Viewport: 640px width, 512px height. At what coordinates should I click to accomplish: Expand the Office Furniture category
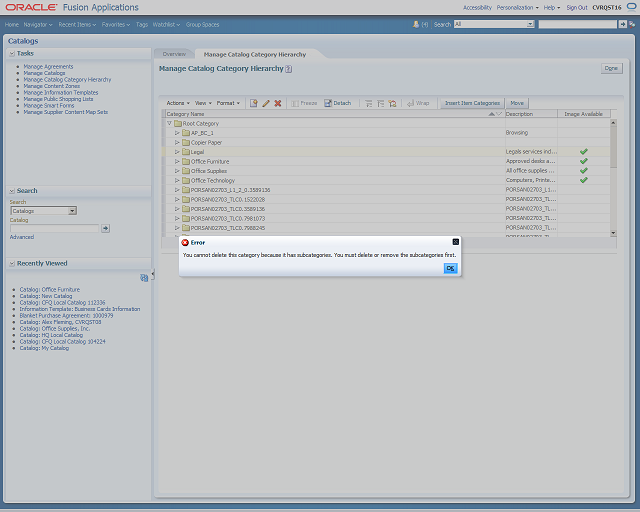coord(177,161)
